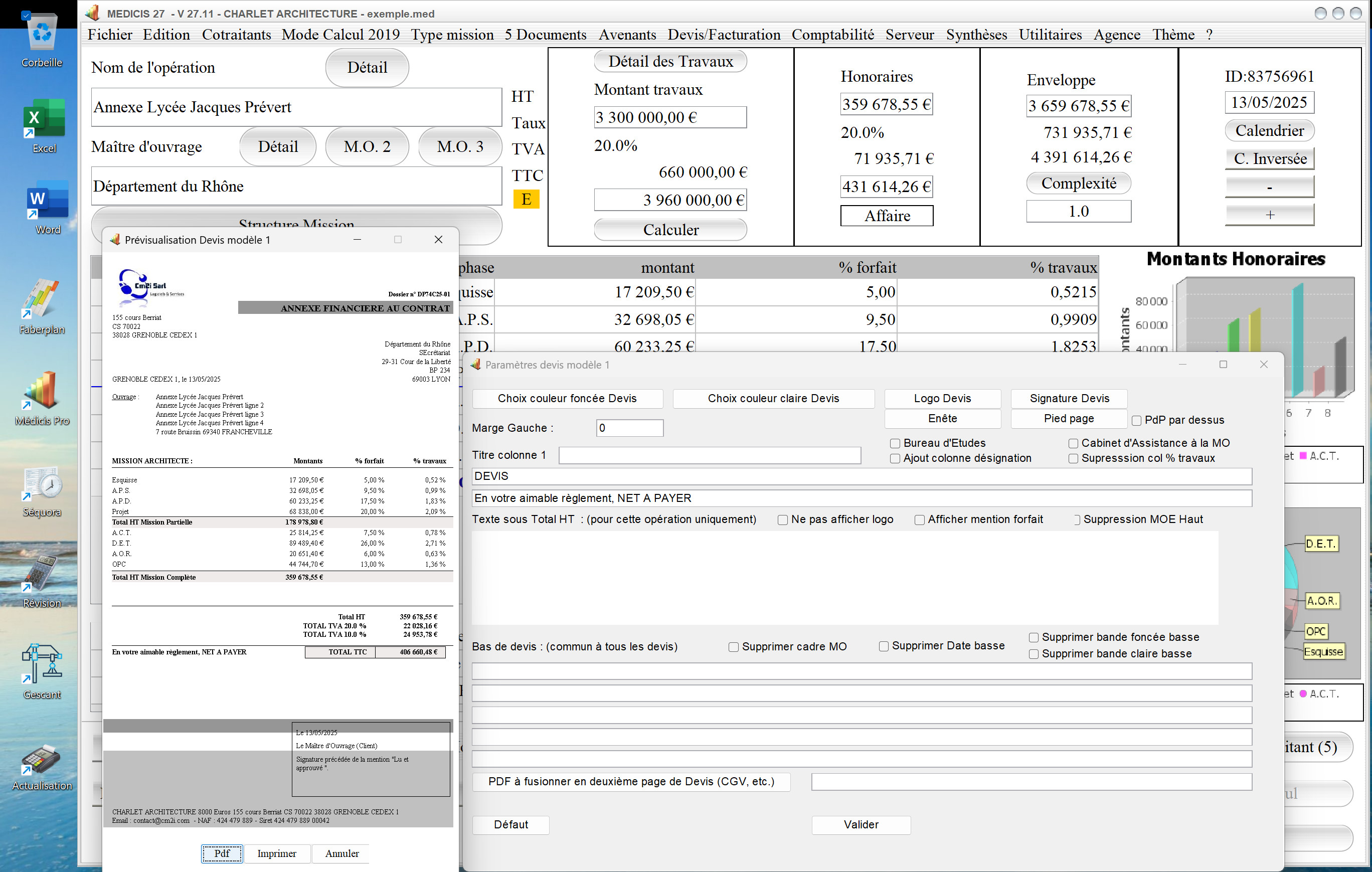Click Valider in Paramètres devis
Screen dimensions: 1372x872
pos(861,825)
